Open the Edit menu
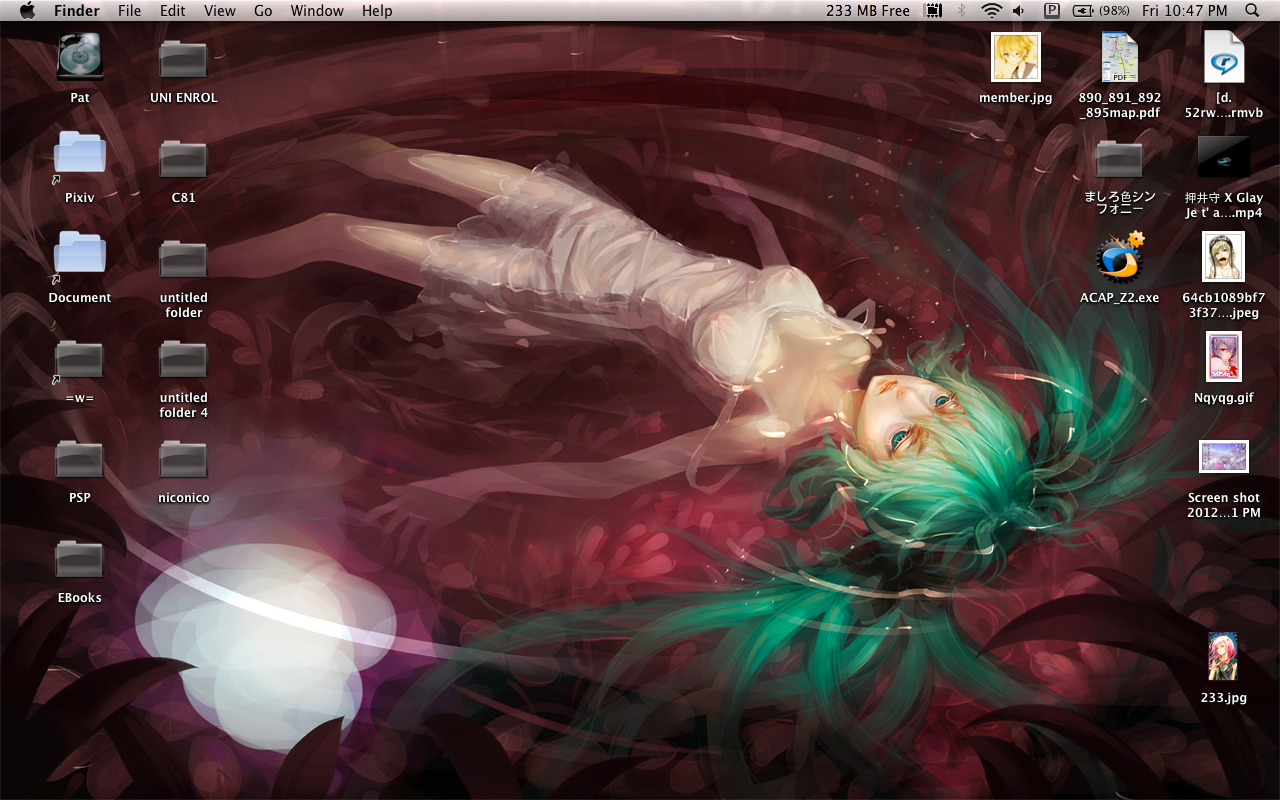Screen dimensions: 1280x800 (173, 11)
